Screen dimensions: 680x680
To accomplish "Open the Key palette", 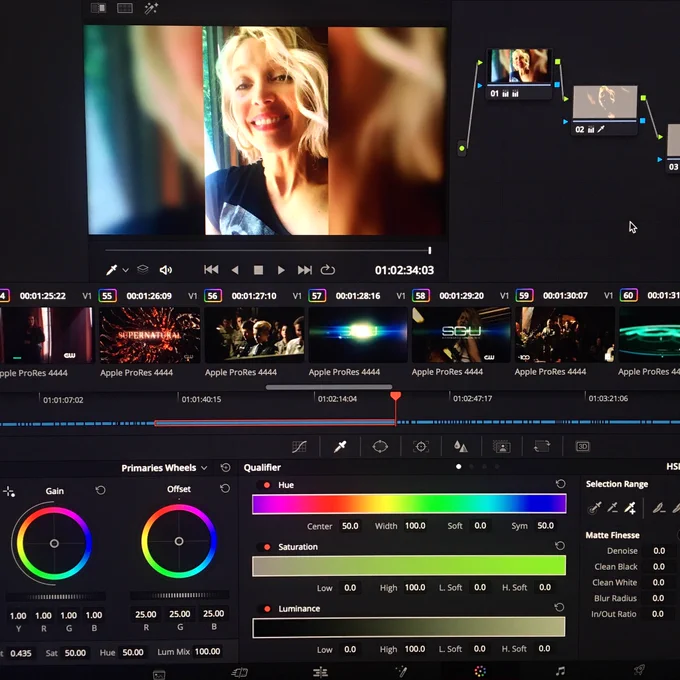I will point(501,446).
